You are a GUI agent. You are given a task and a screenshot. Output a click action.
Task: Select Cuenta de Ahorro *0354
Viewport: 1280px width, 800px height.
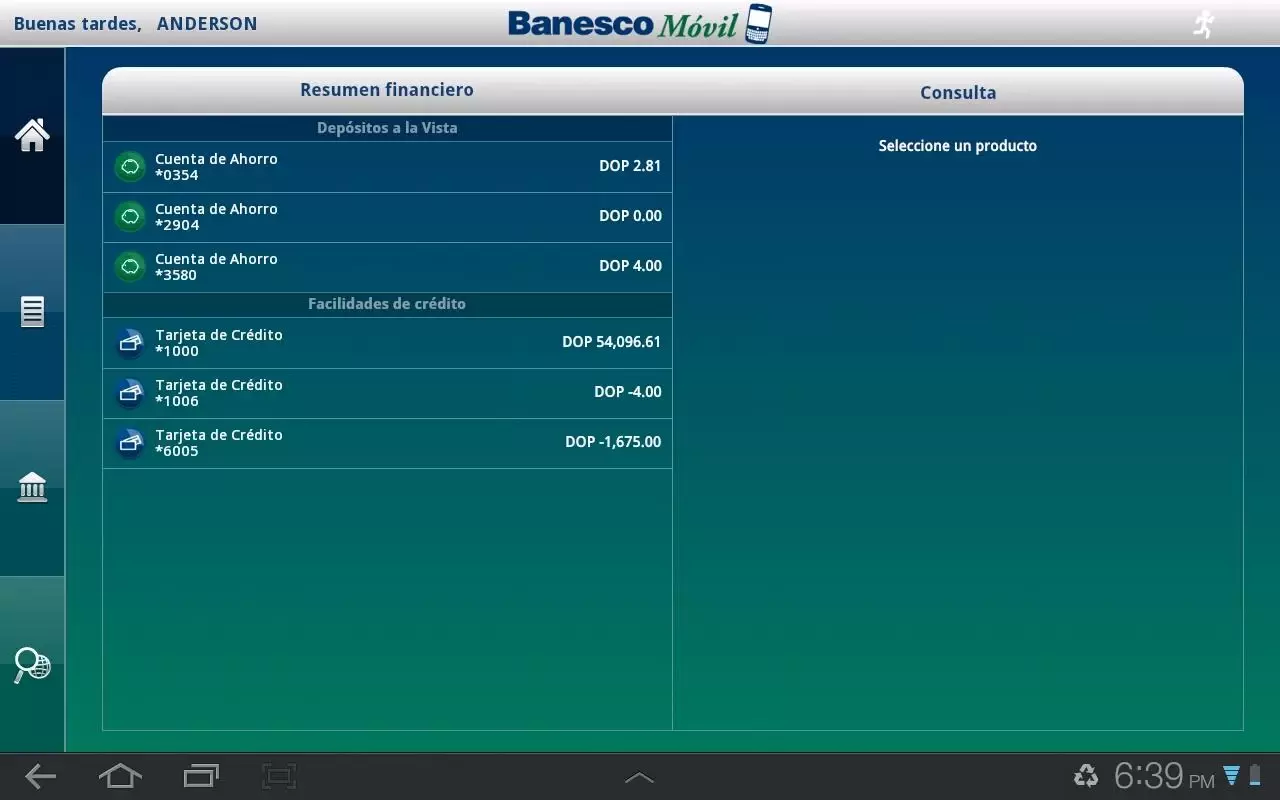pos(387,167)
